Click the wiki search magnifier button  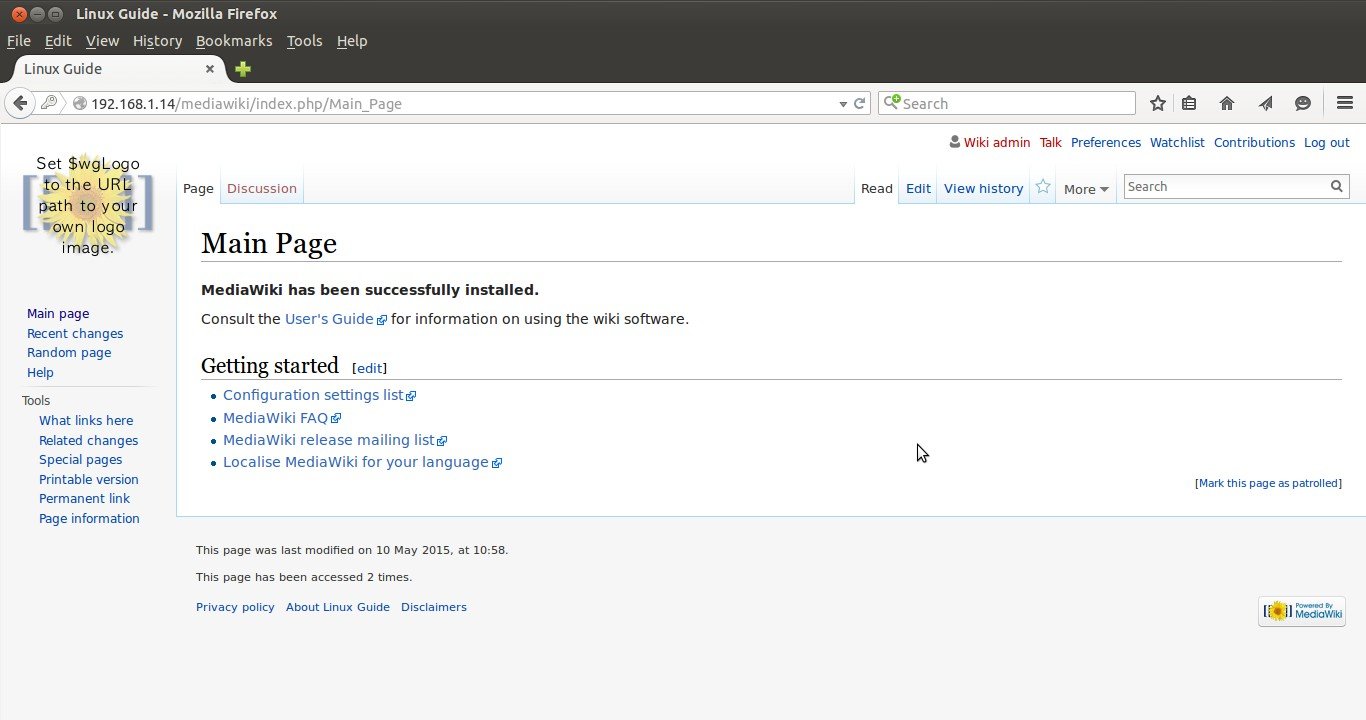(1337, 186)
